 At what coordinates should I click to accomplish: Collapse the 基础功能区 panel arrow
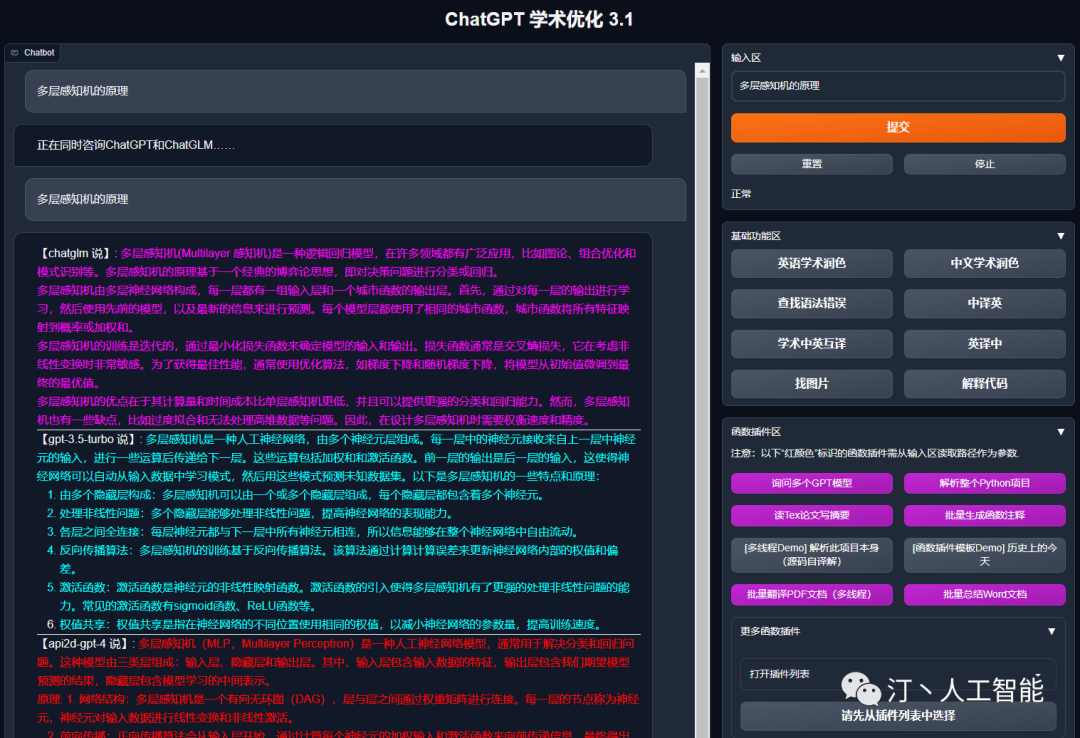pos(1061,236)
